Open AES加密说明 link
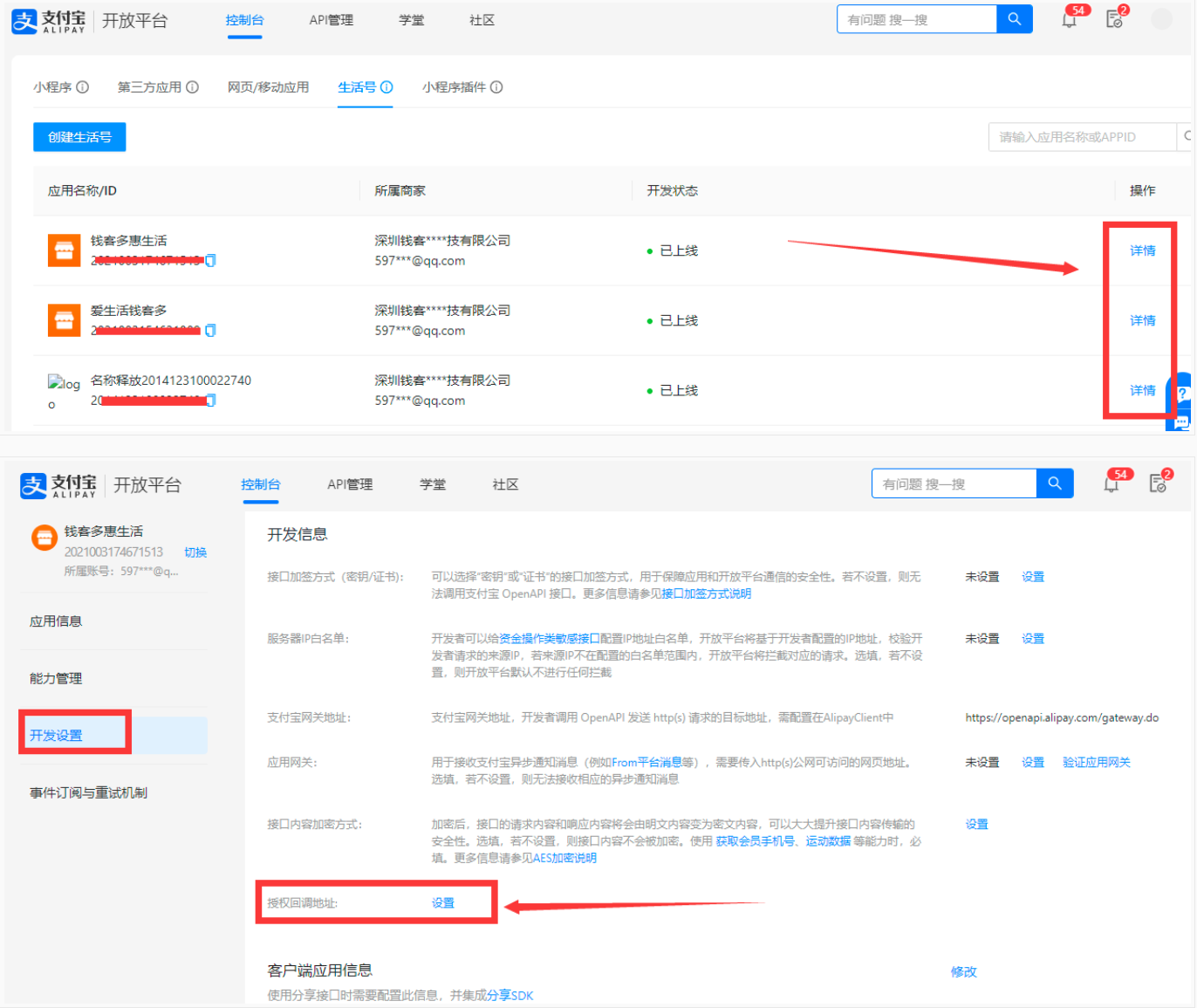Viewport: 1197px width, 1008px height. pyautogui.click(x=564, y=859)
